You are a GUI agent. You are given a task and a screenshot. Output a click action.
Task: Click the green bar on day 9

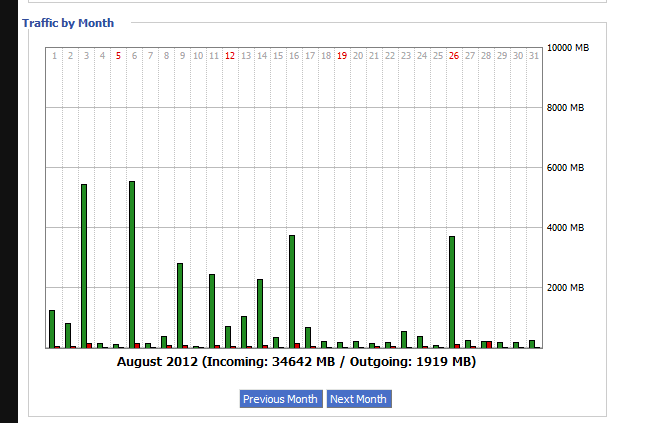tap(180, 305)
